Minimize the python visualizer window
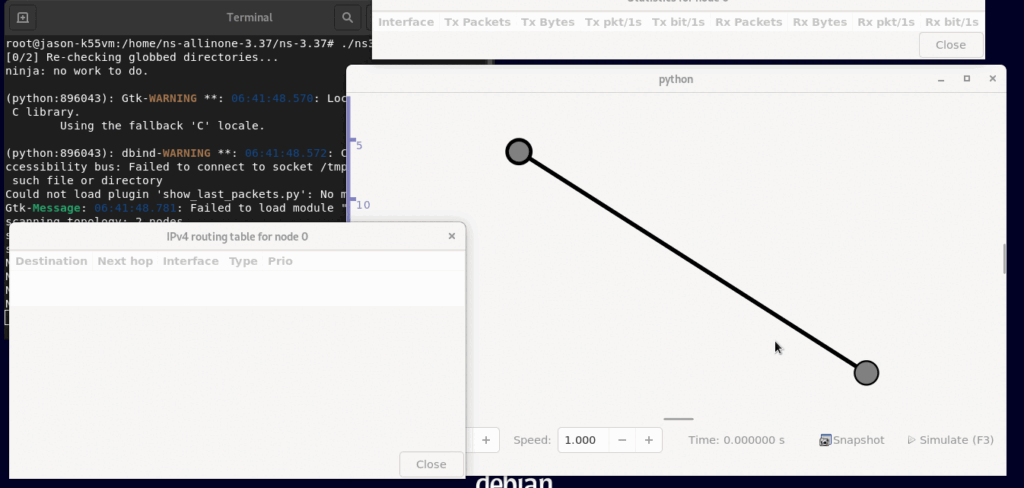The image size is (1024, 488). tap(940, 79)
